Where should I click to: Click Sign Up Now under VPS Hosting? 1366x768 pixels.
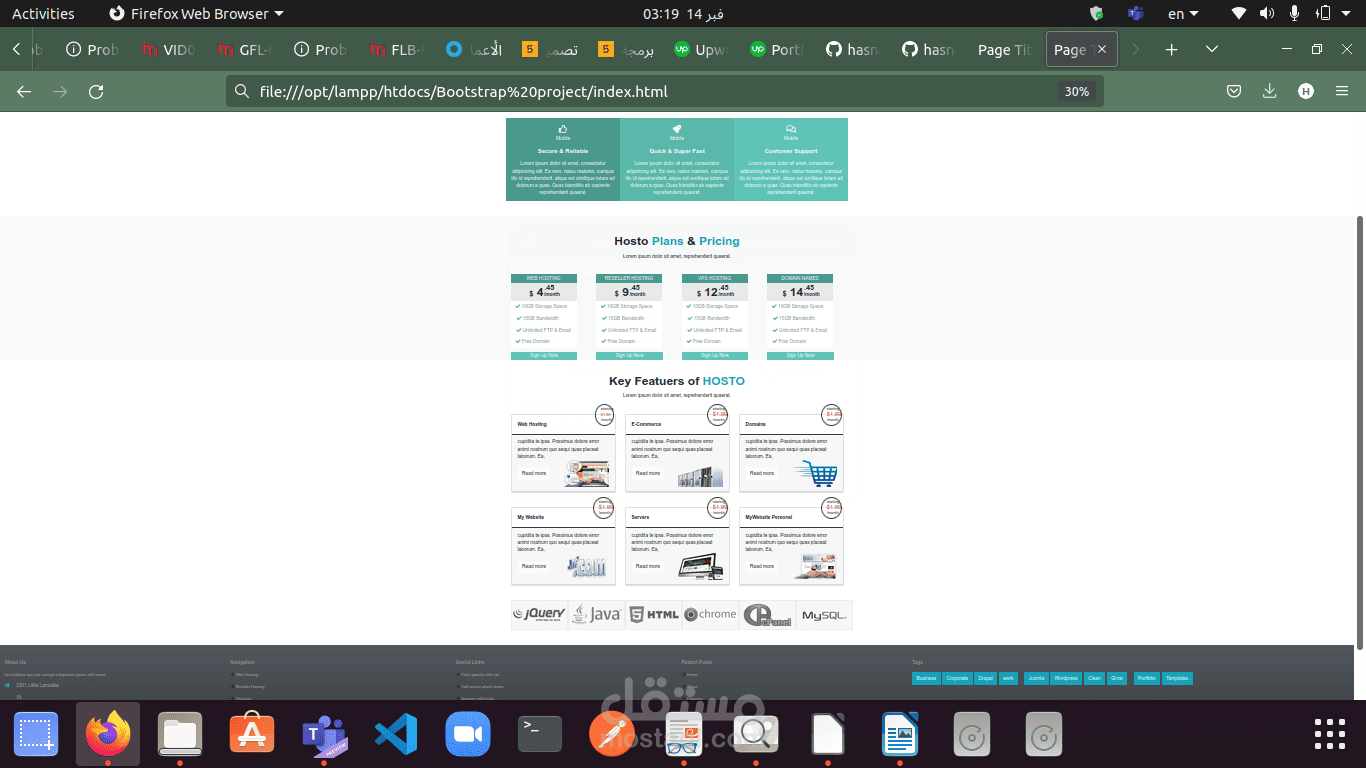pos(715,355)
